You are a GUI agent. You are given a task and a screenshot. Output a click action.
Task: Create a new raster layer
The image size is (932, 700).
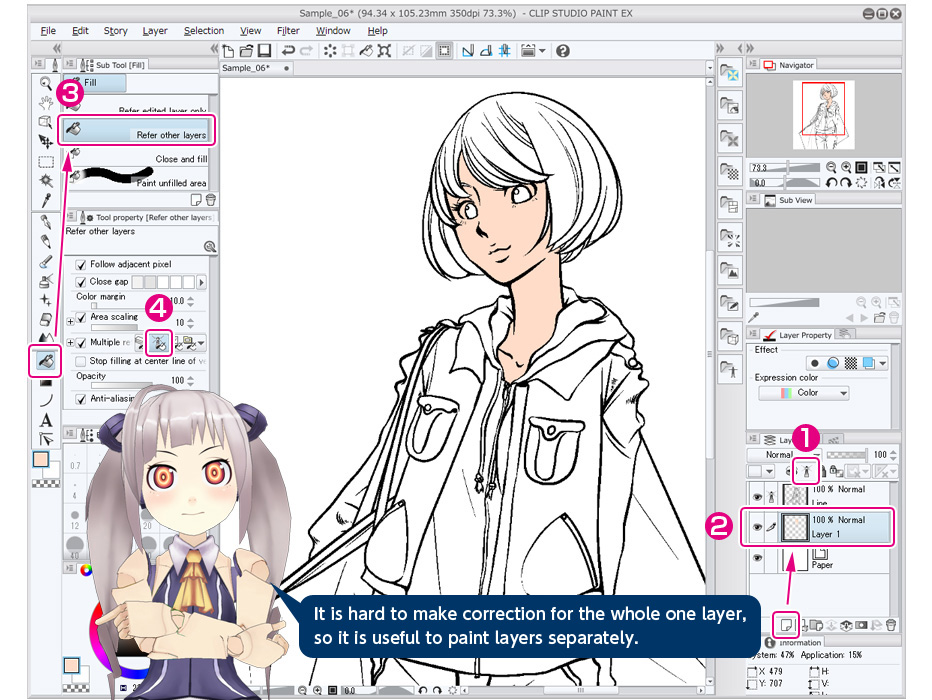(785, 624)
